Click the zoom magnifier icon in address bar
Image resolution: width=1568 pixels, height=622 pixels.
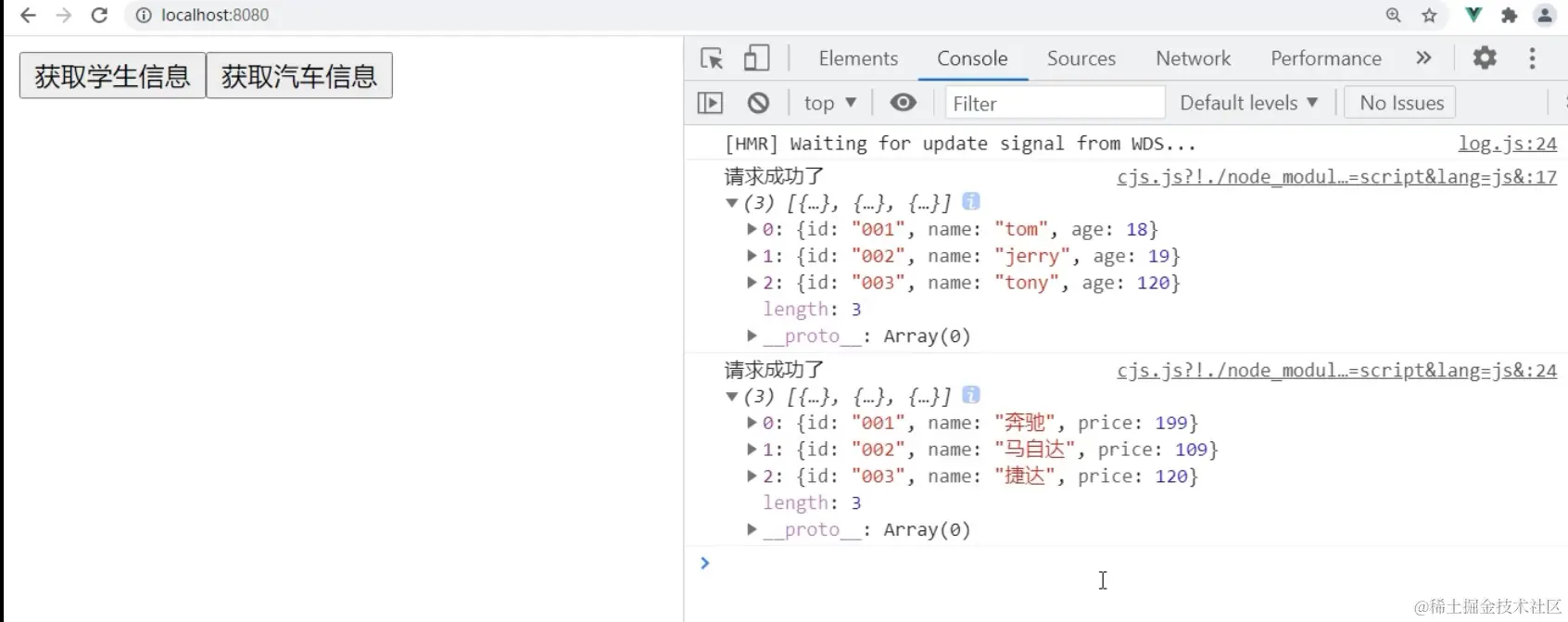click(1393, 15)
